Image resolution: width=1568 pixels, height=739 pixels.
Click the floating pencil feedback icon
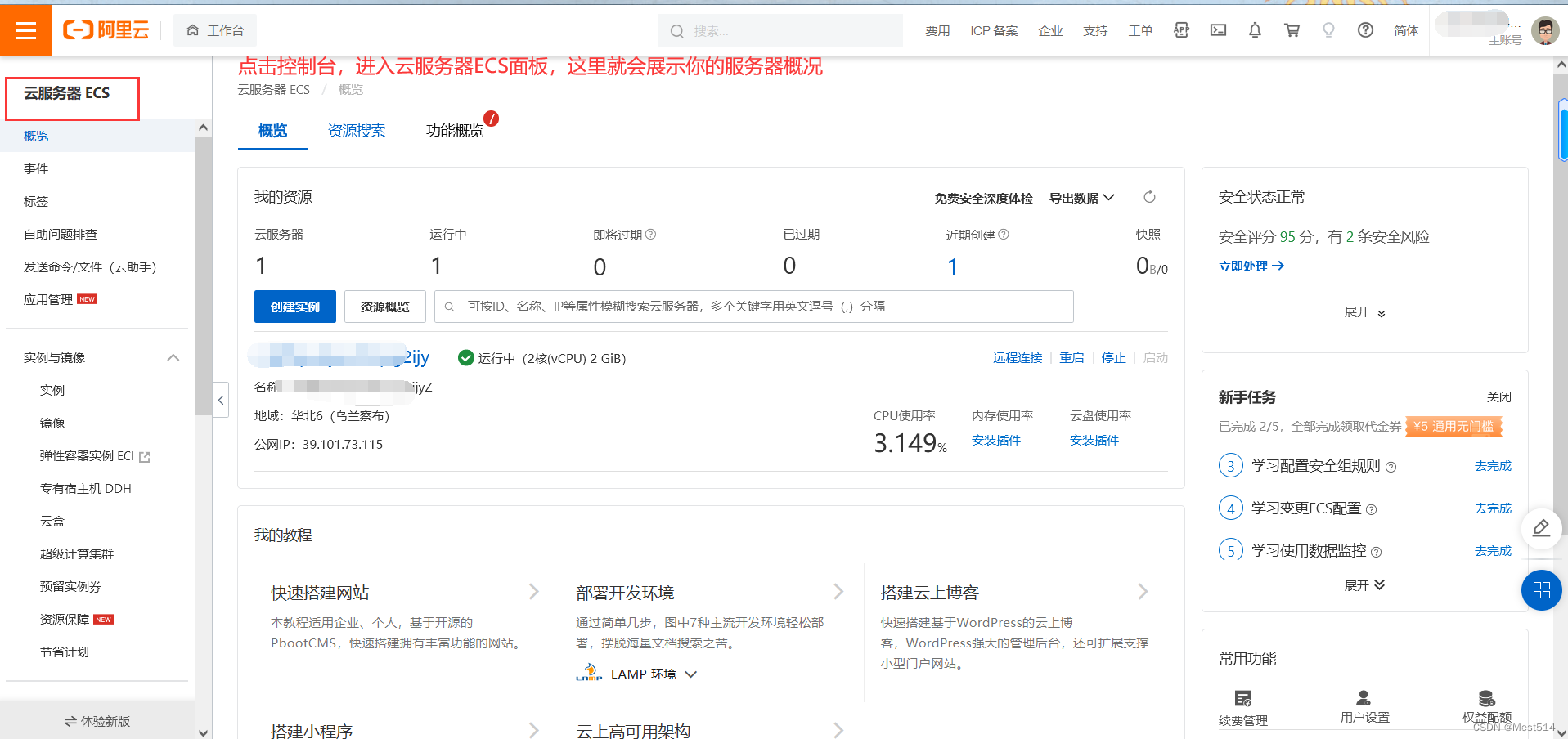[1541, 529]
